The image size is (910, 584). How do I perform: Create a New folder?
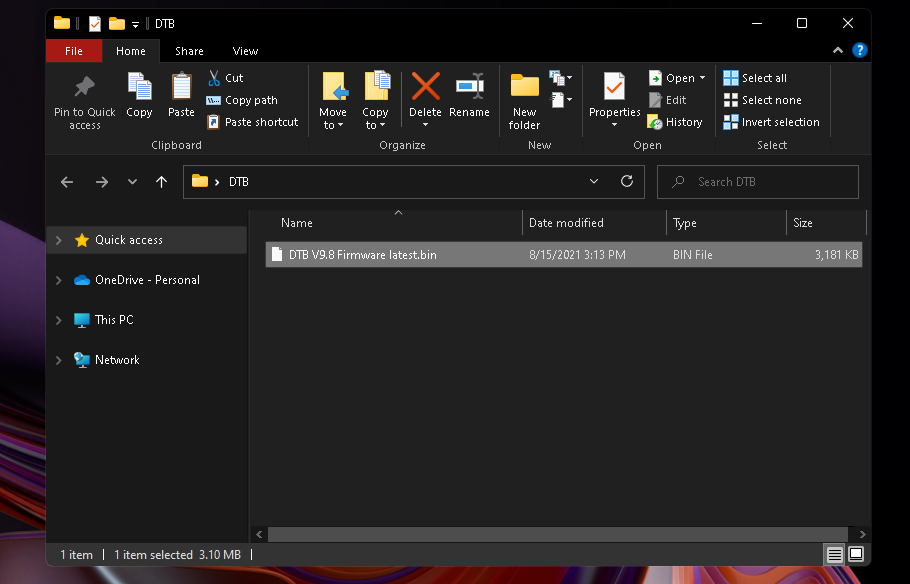point(525,102)
